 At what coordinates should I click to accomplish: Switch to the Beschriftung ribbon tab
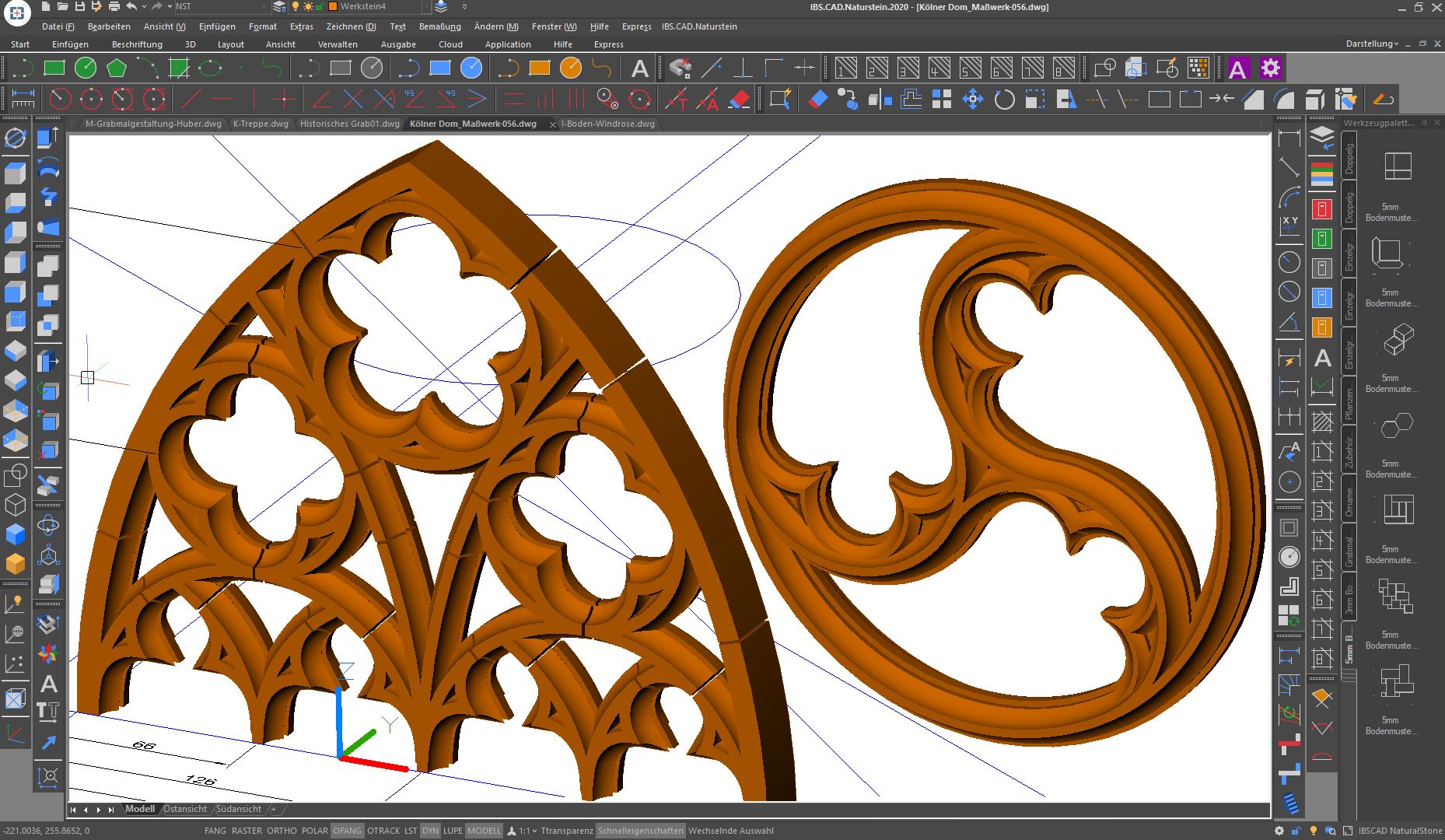pyautogui.click(x=137, y=44)
